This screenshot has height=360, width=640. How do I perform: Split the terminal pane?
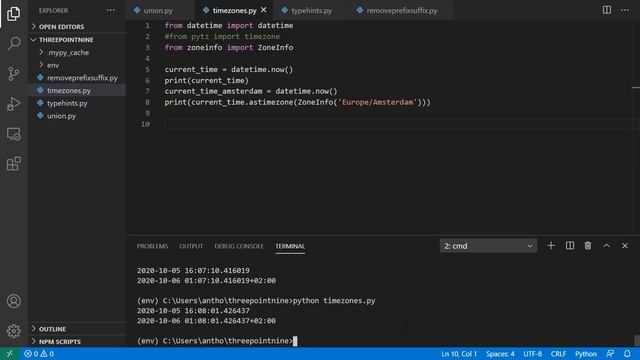(570, 246)
